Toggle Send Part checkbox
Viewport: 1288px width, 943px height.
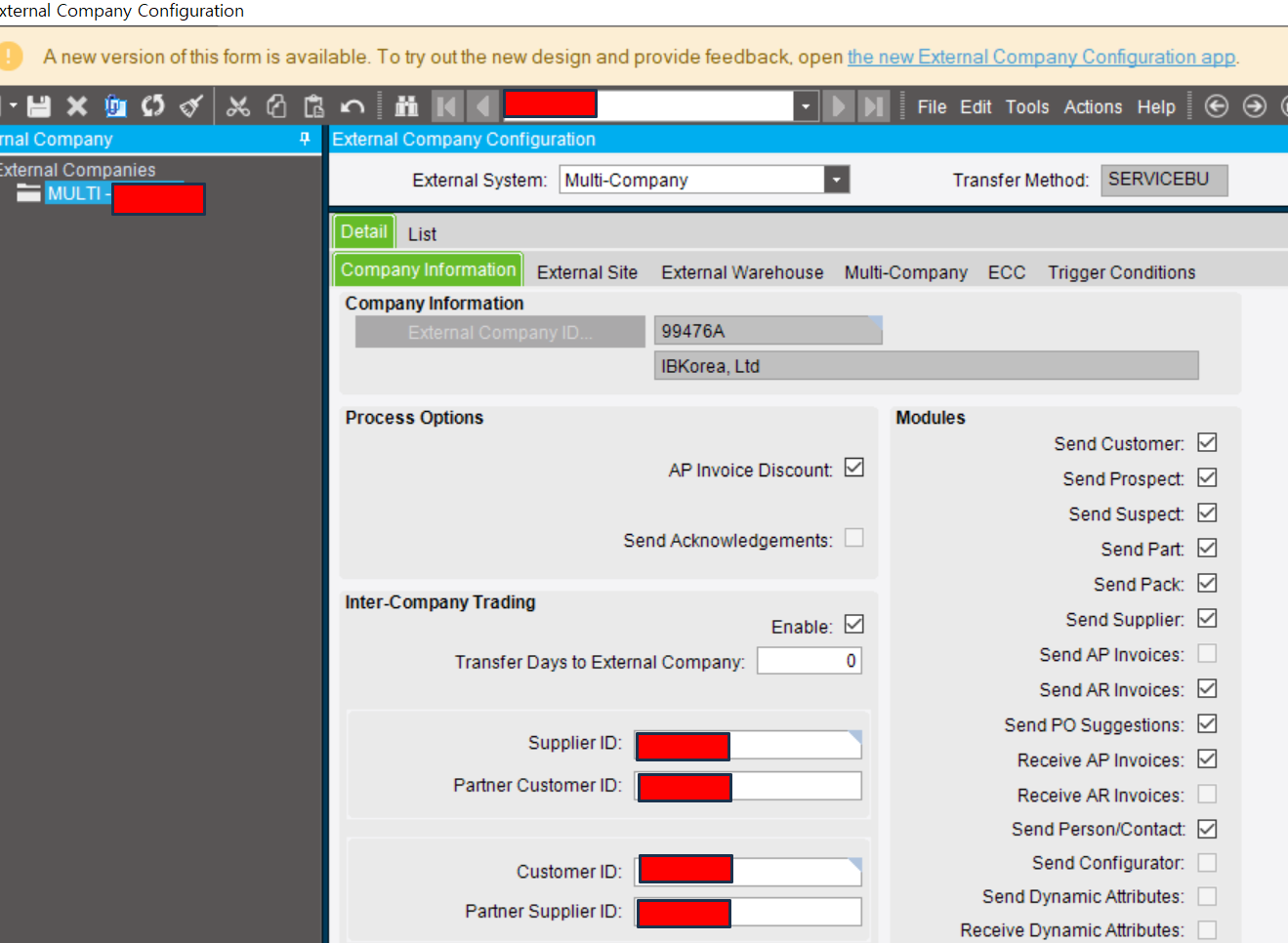[1207, 548]
